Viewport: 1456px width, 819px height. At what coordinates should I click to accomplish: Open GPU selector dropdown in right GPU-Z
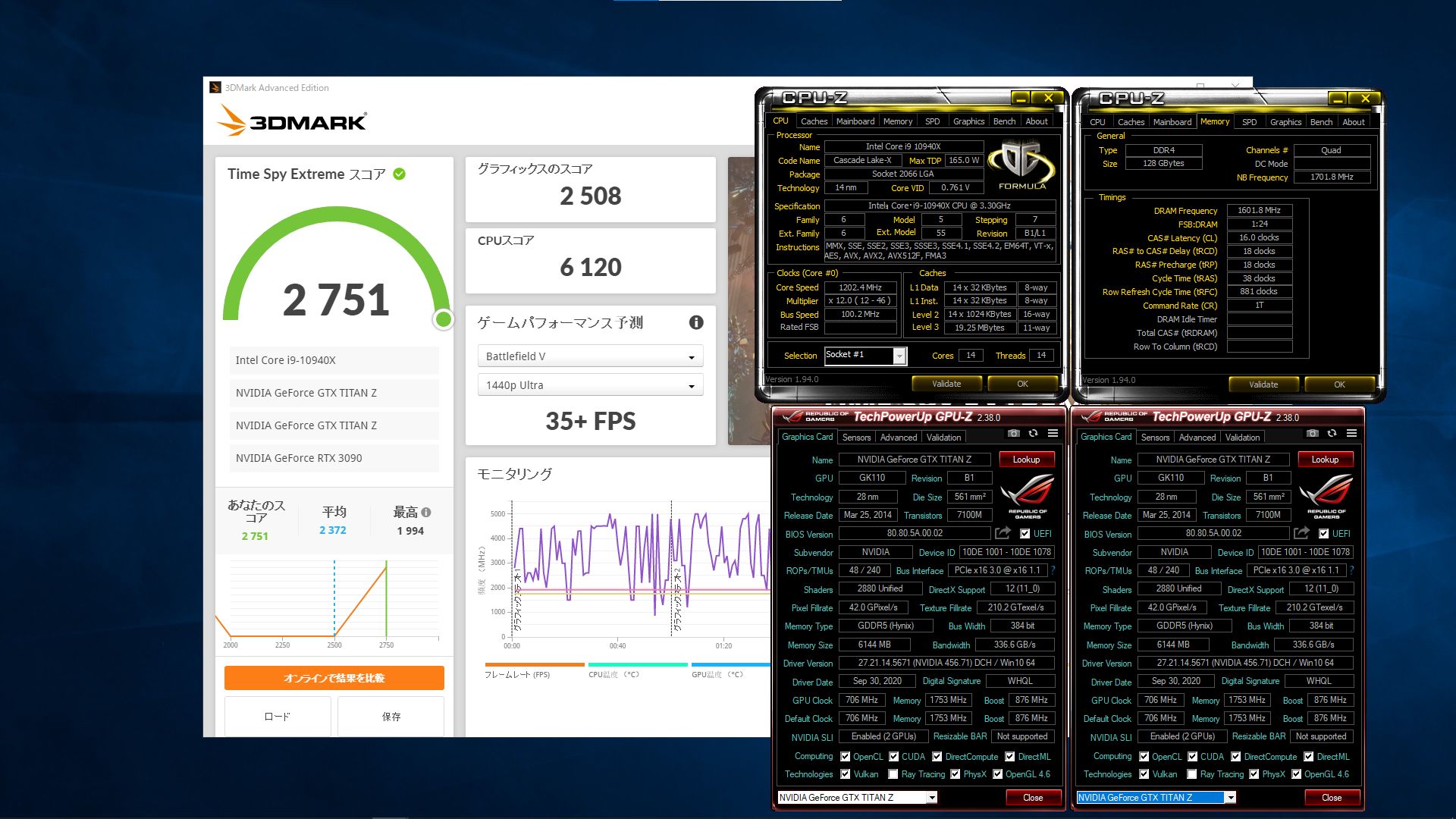pos(1156,797)
